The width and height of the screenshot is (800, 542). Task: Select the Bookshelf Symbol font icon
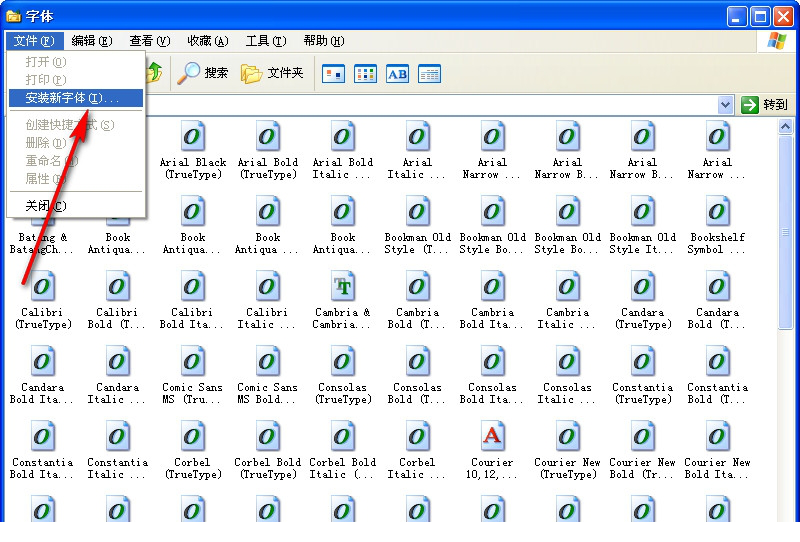tap(717, 212)
